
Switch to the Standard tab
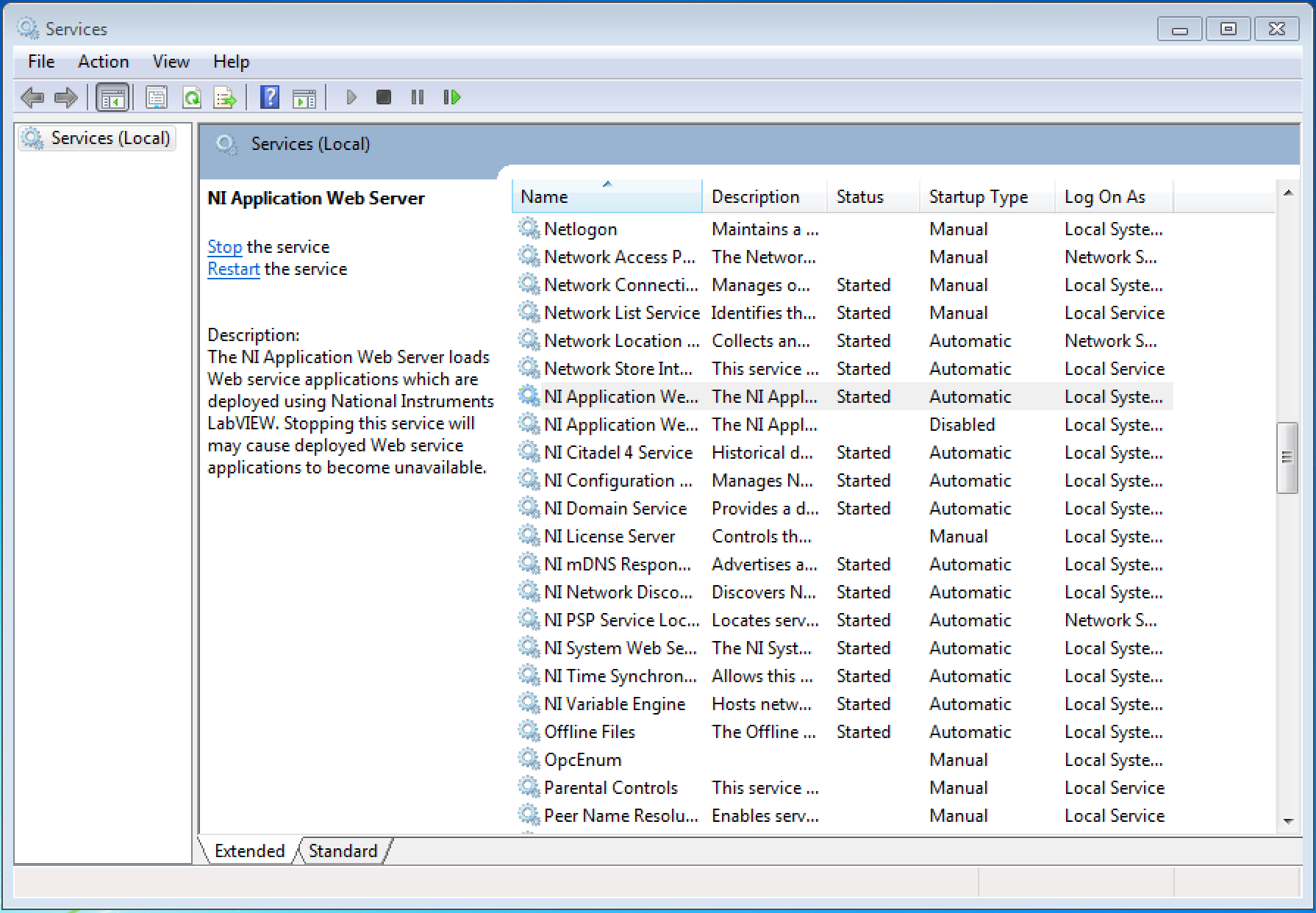tap(343, 851)
